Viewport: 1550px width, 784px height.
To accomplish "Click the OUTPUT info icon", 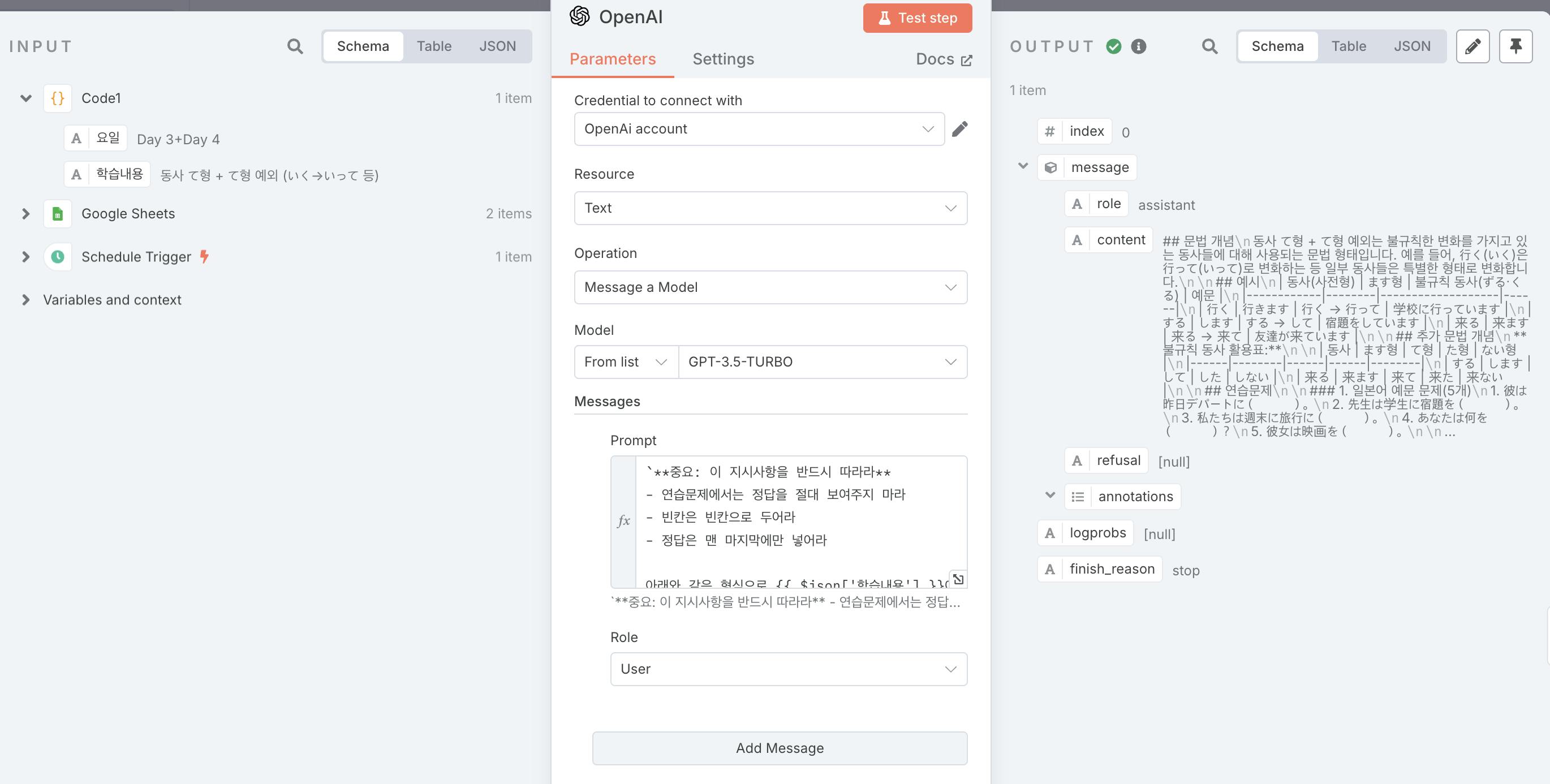I will tap(1138, 46).
